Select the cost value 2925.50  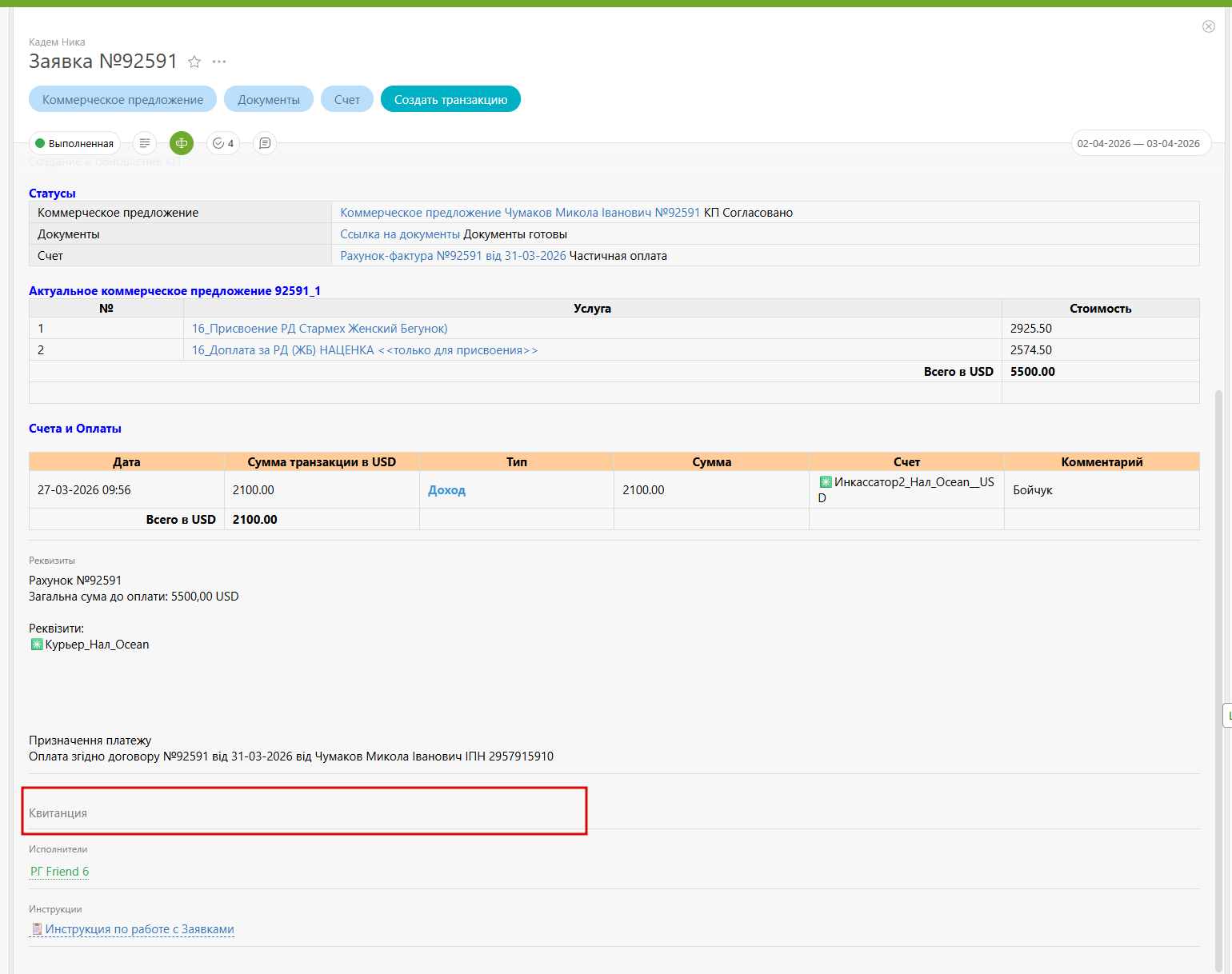click(x=1031, y=329)
